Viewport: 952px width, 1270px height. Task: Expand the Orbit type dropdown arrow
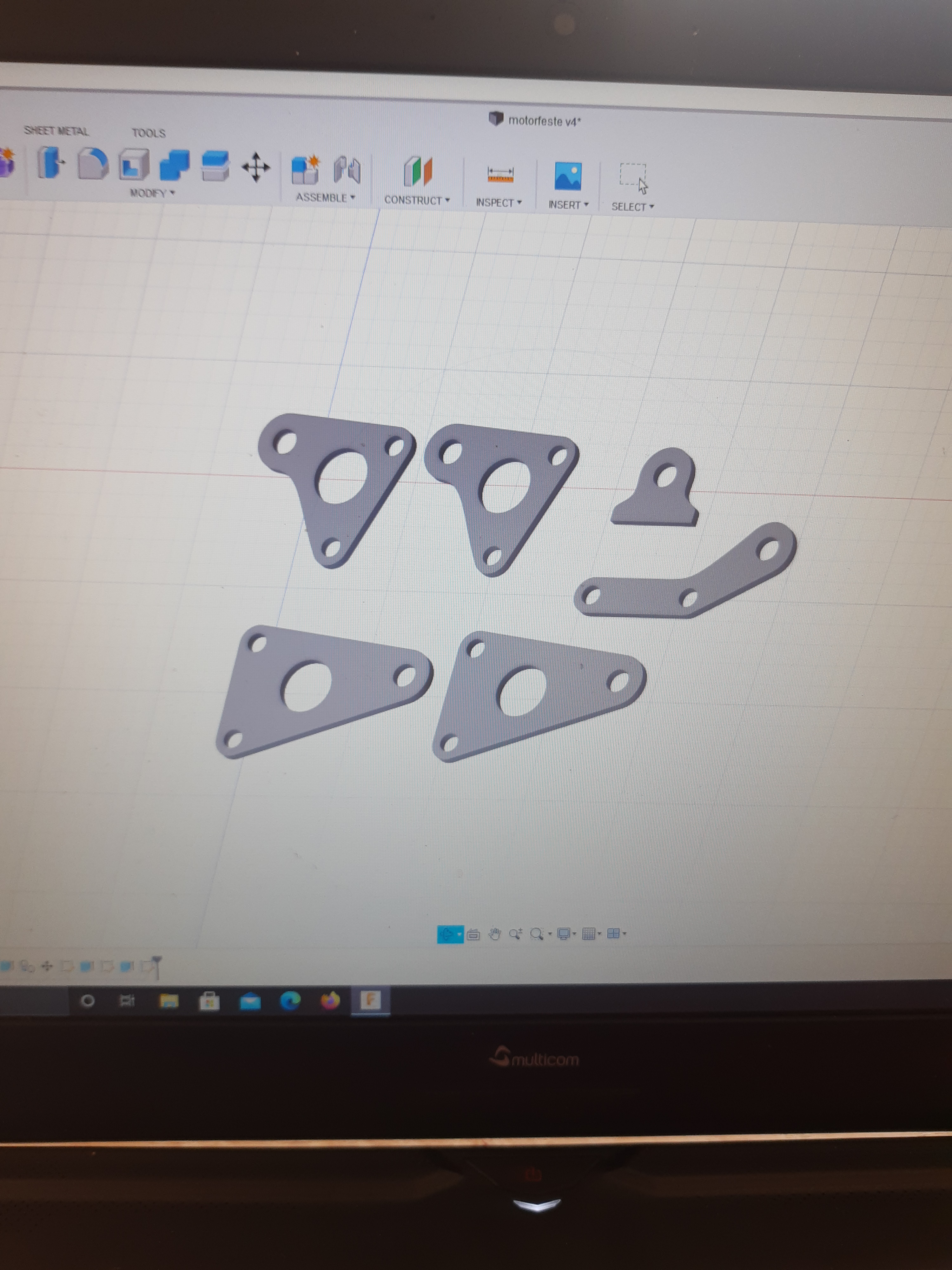pos(459,935)
